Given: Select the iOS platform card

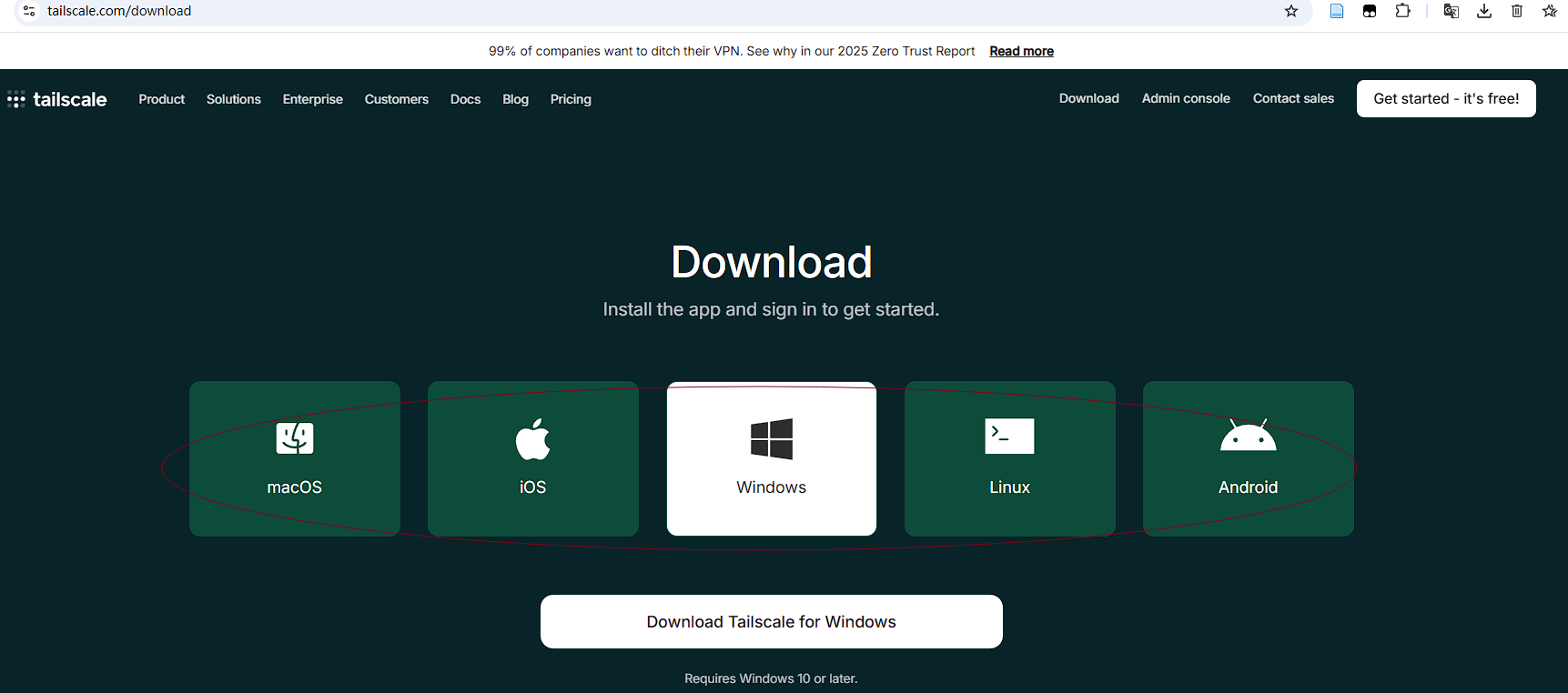Looking at the screenshot, I should pos(533,458).
